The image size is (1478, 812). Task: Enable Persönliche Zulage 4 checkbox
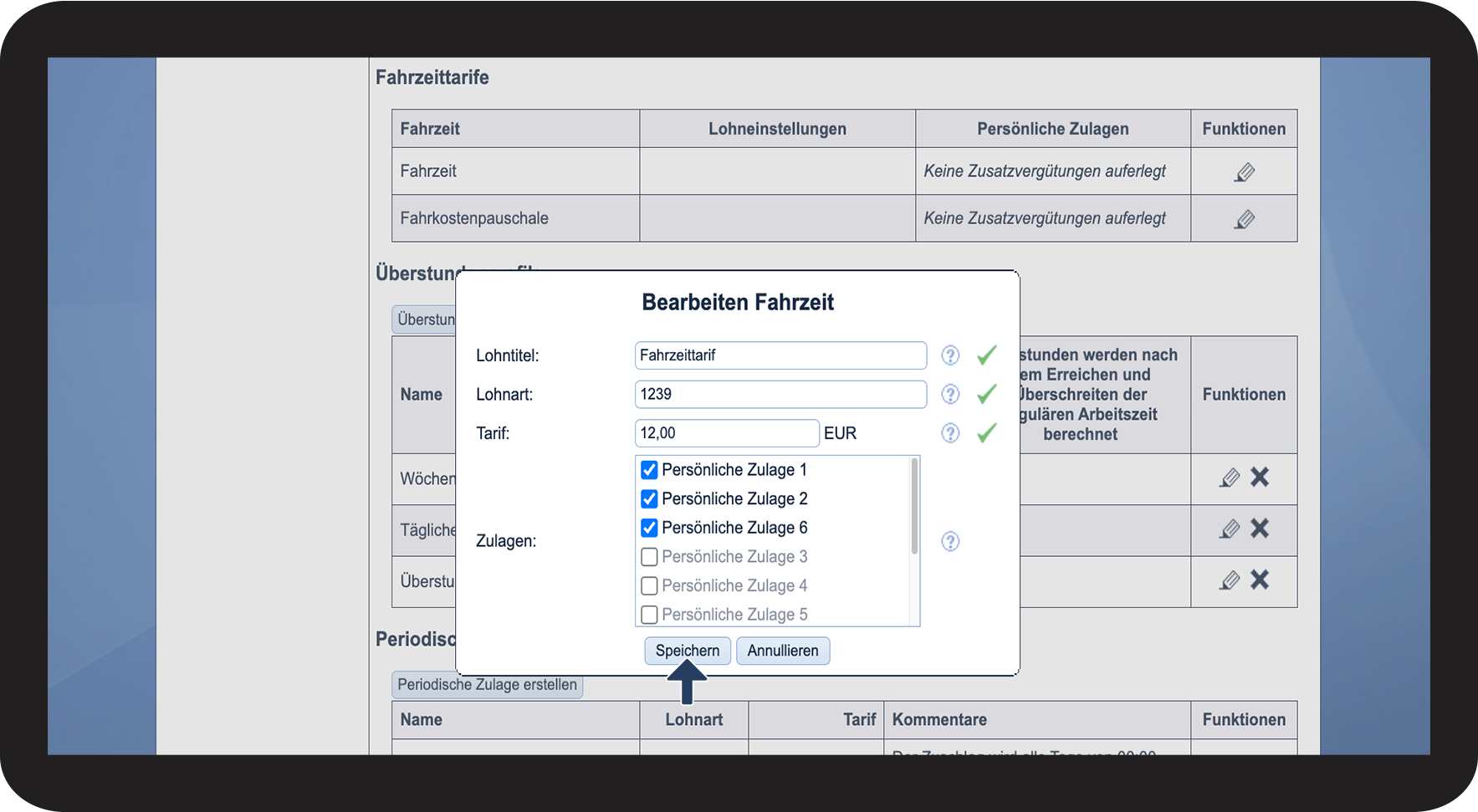649,585
